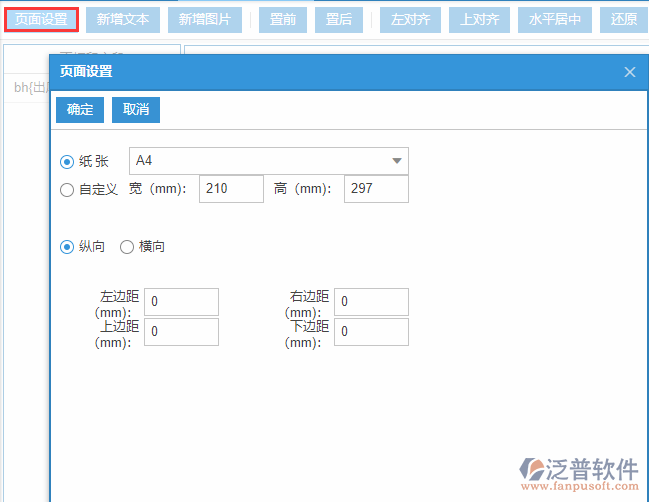Click the 置前 toolbar button
The height and width of the screenshot is (502, 649).
pos(283,19)
